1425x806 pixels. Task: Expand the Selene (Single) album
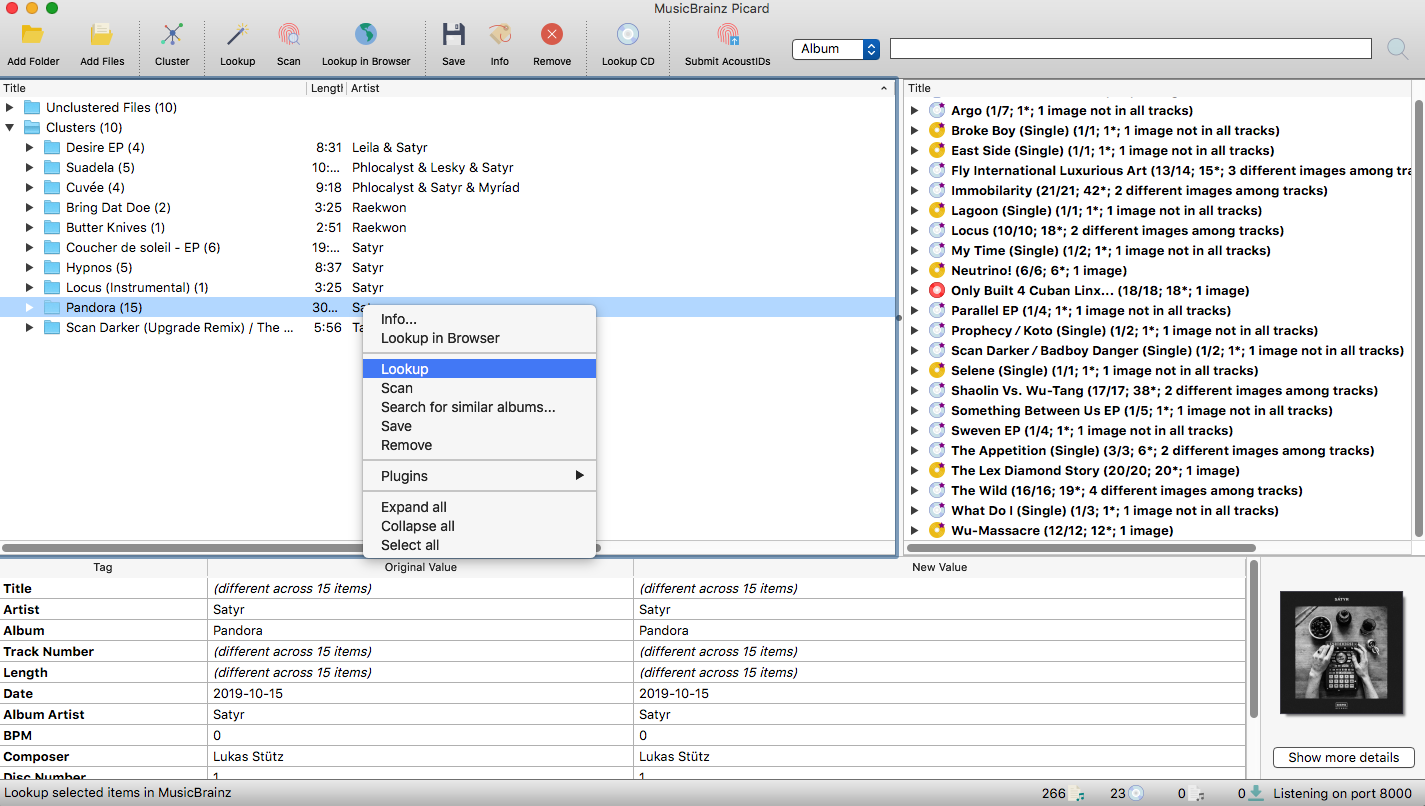914,370
